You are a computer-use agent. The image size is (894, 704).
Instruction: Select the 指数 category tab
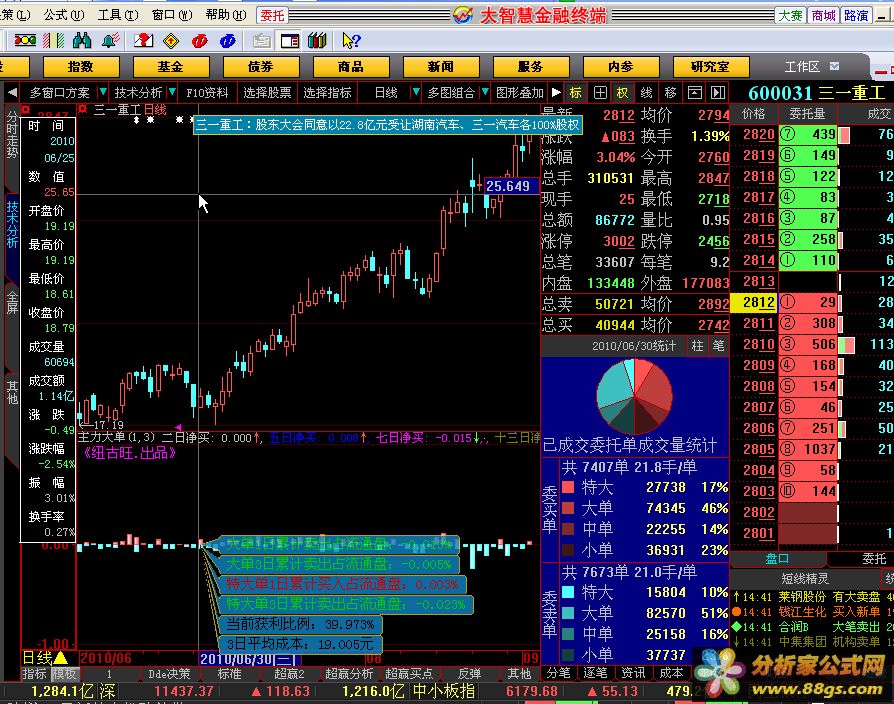(81, 67)
